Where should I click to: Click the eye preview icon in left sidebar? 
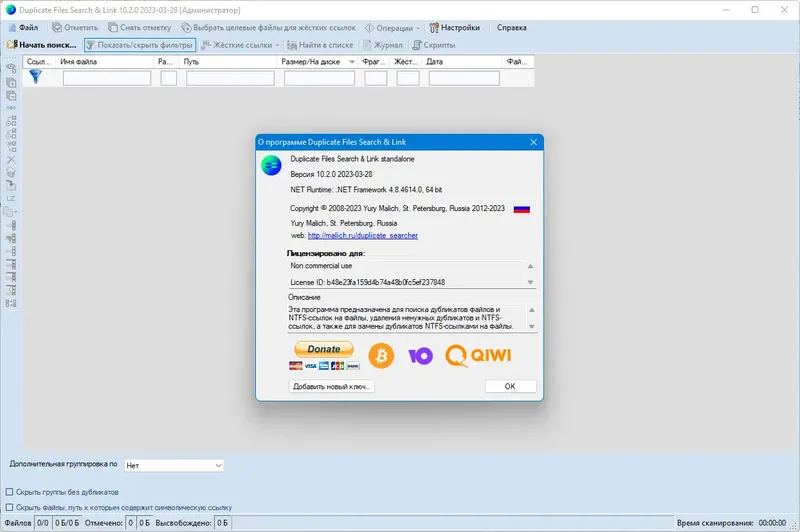11,68
